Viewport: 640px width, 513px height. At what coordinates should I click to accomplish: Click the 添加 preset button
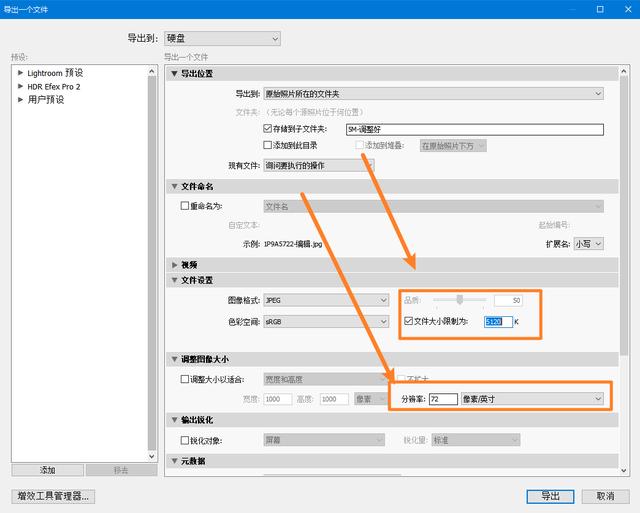pyautogui.click(x=48, y=470)
